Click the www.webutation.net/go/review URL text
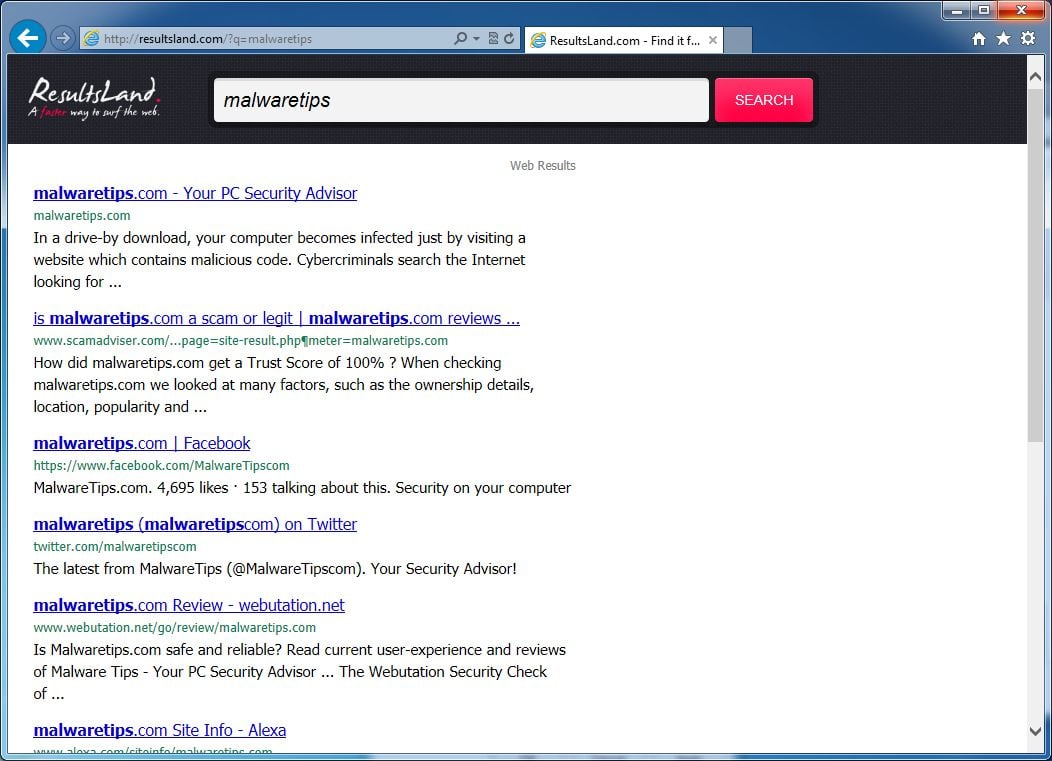 point(174,627)
